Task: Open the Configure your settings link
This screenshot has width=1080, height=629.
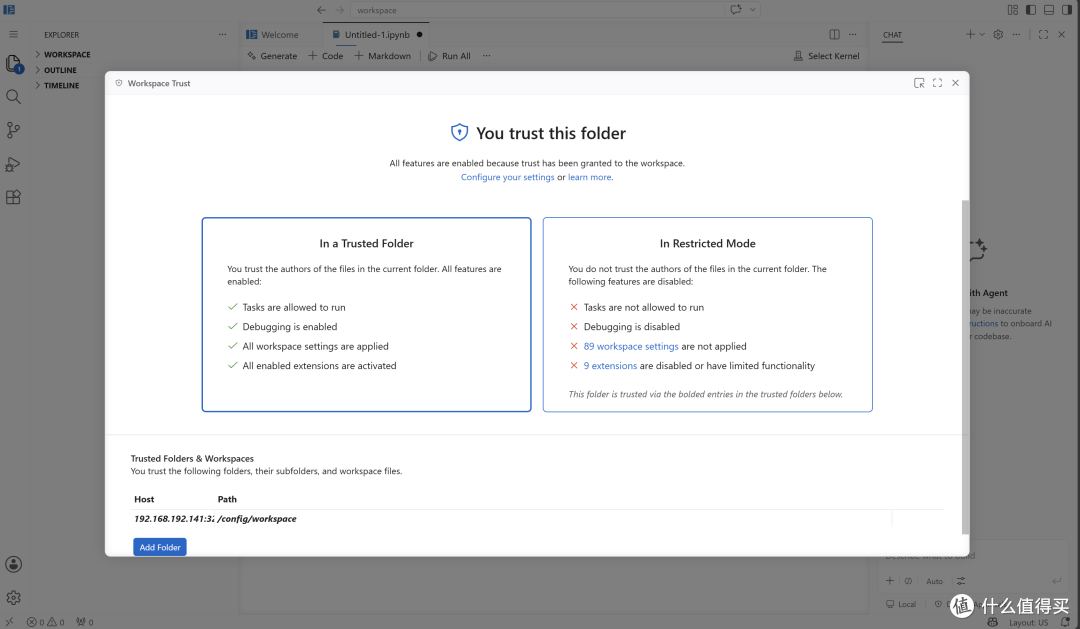Action: click(x=508, y=177)
